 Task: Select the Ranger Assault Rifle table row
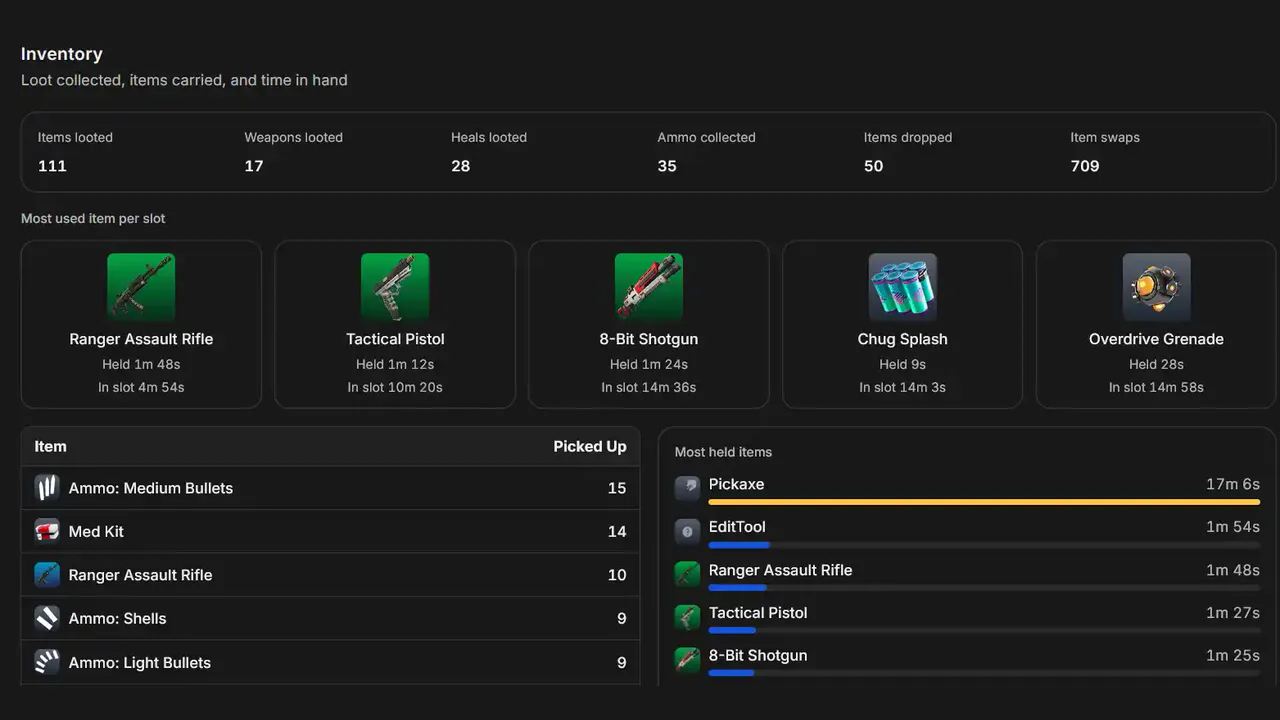330,575
